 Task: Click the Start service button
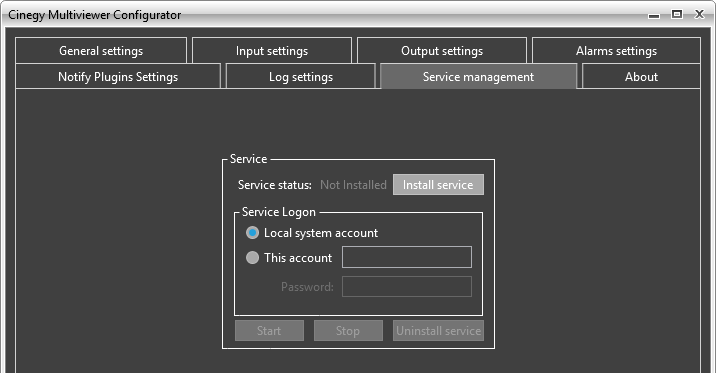coord(269,331)
